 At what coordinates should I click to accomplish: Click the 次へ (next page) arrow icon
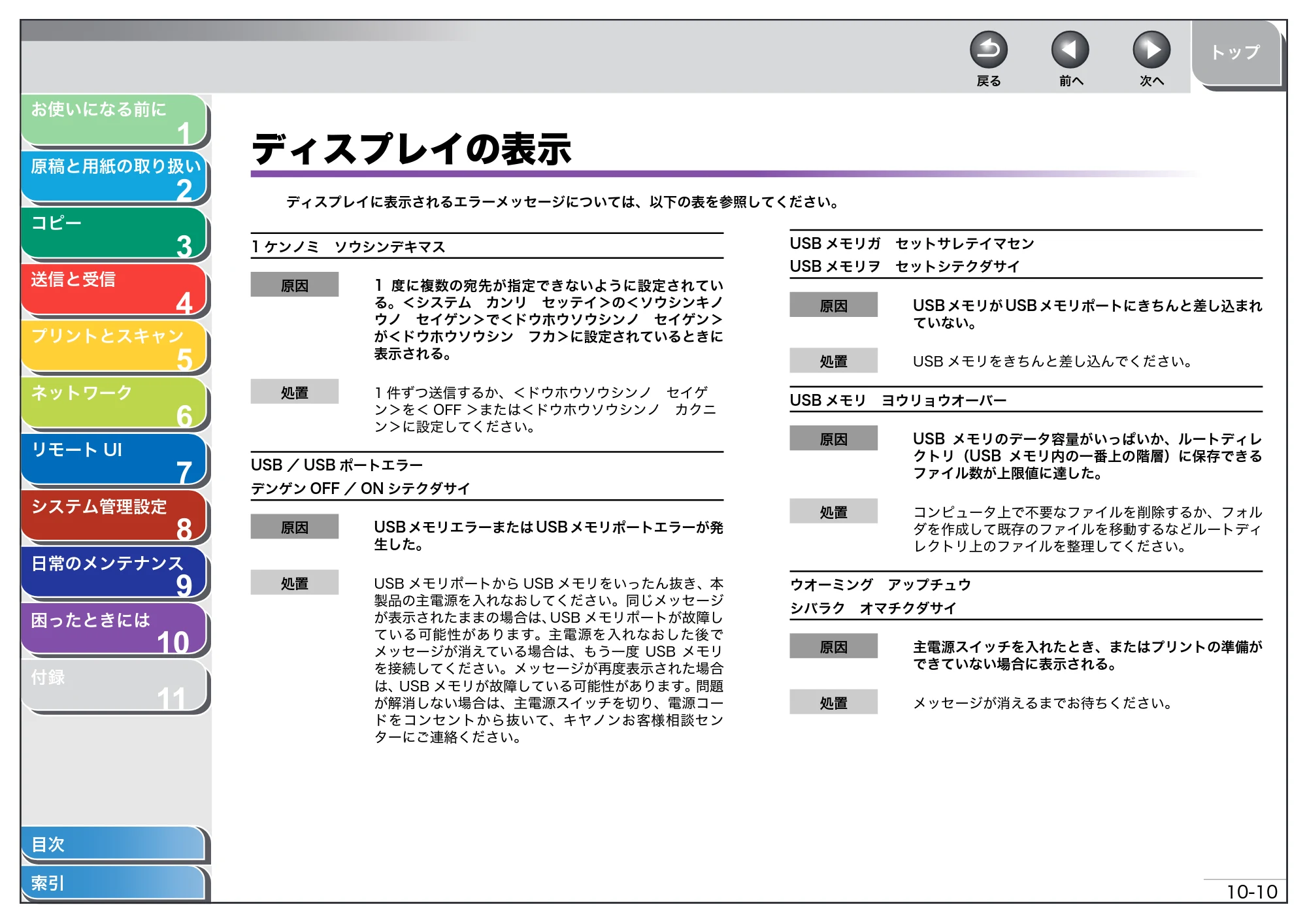pyautogui.click(x=1151, y=50)
